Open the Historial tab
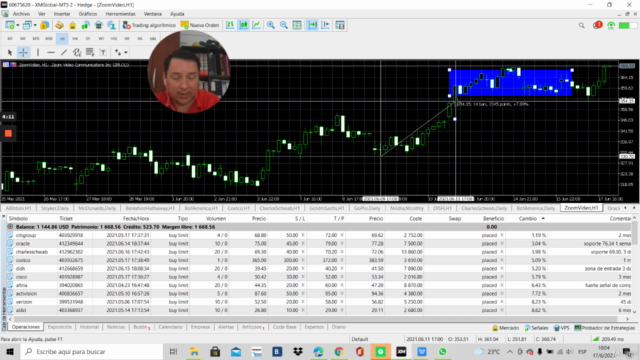640x360 pixels. pyautogui.click(x=89, y=327)
